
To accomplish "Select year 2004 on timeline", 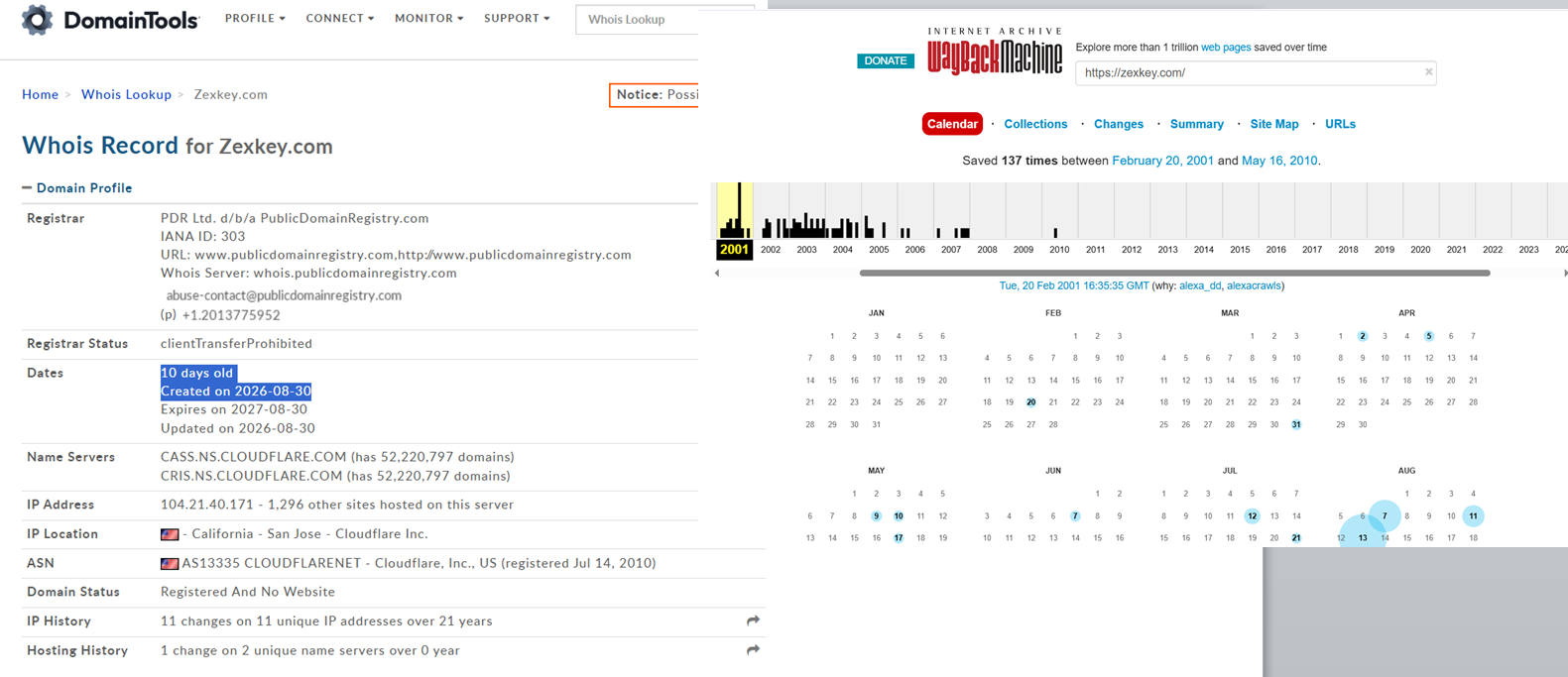I will tap(843, 250).
